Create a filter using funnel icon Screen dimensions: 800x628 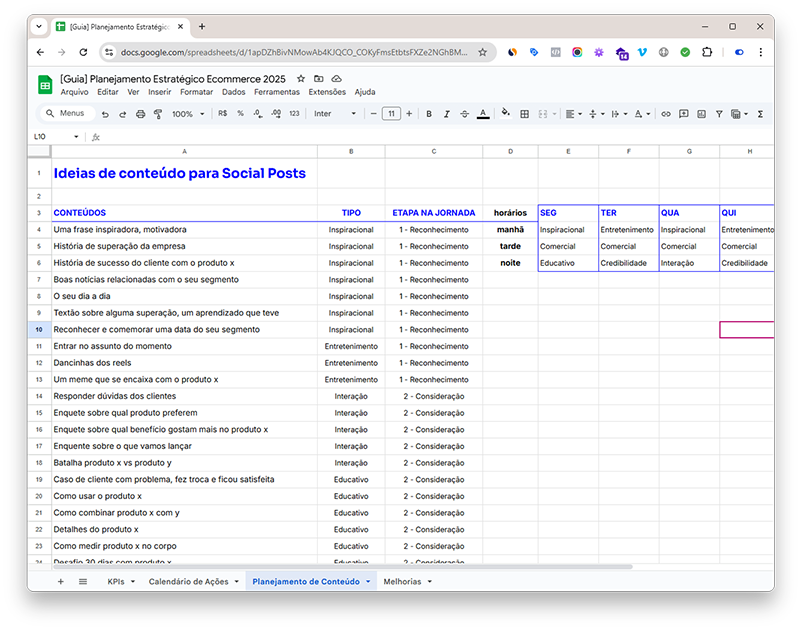pos(719,114)
